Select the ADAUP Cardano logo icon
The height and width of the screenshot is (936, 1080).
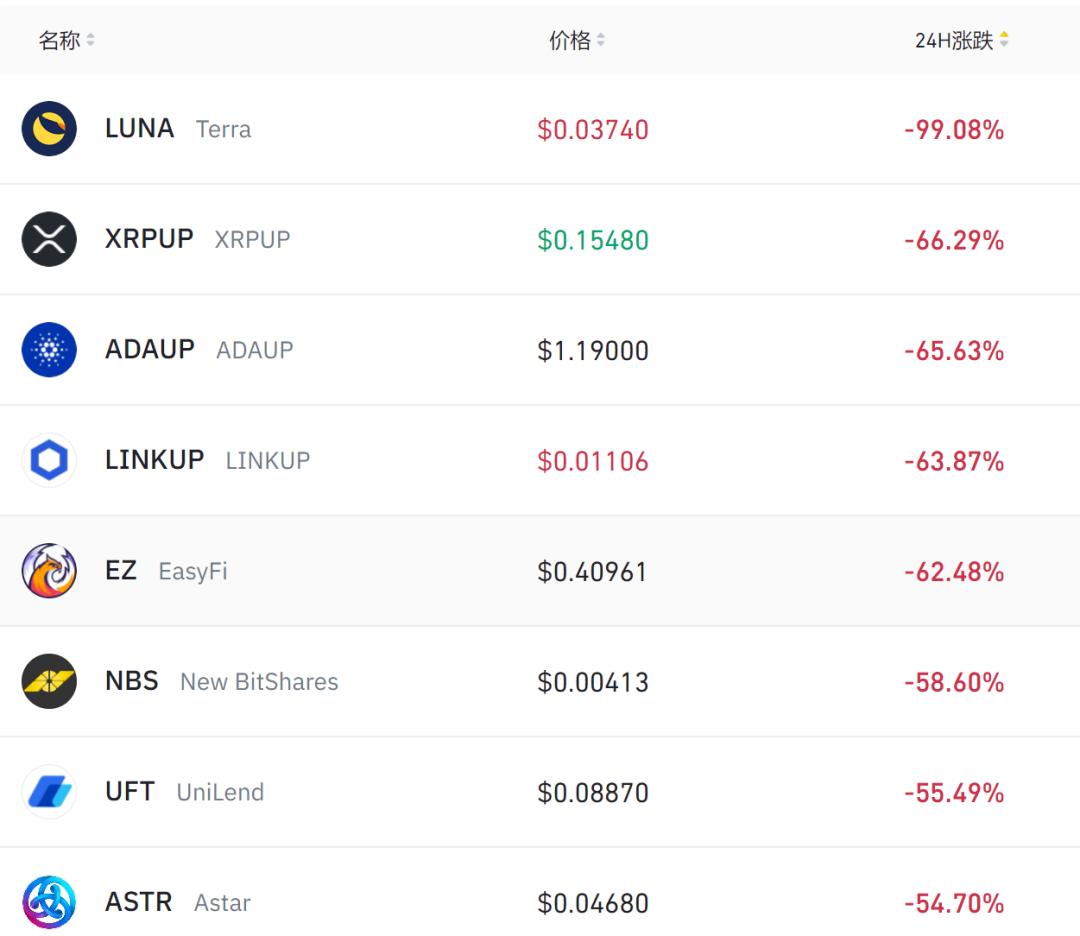[x=49, y=350]
